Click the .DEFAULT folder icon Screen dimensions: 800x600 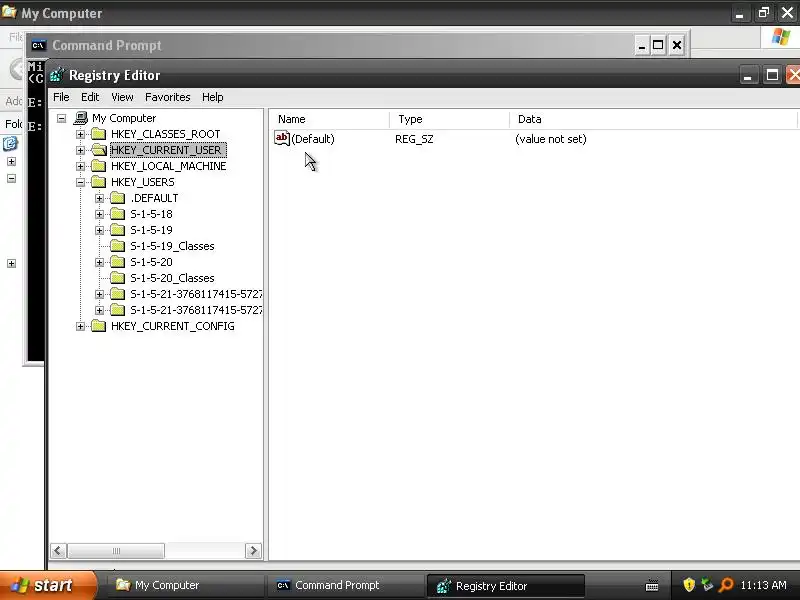118,198
